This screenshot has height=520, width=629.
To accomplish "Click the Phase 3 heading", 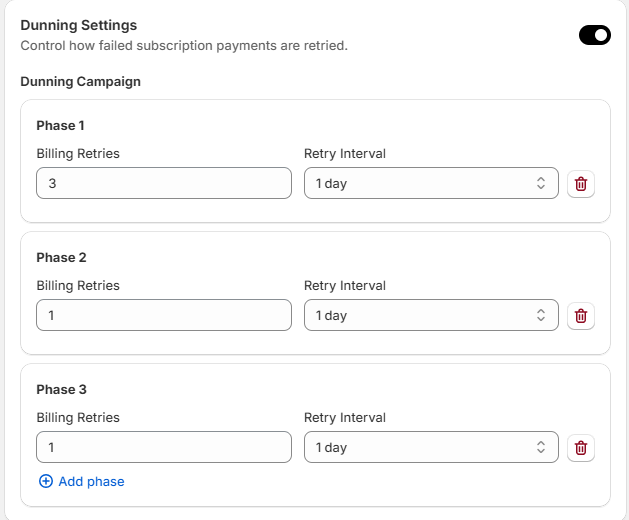I will coord(61,389).
